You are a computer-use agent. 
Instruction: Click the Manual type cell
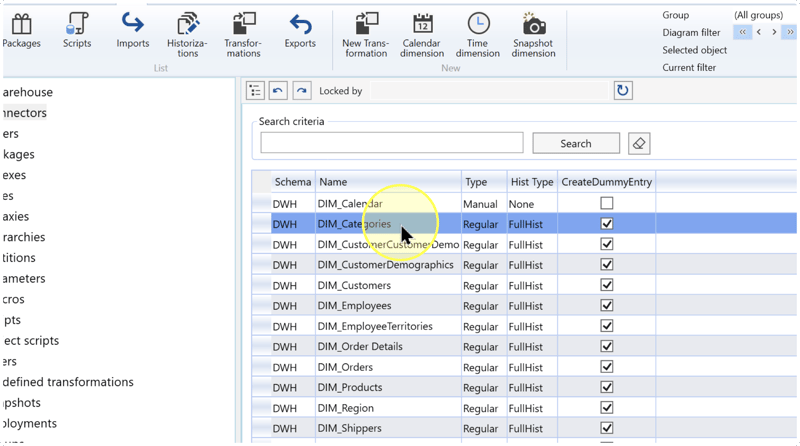click(x=484, y=204)
